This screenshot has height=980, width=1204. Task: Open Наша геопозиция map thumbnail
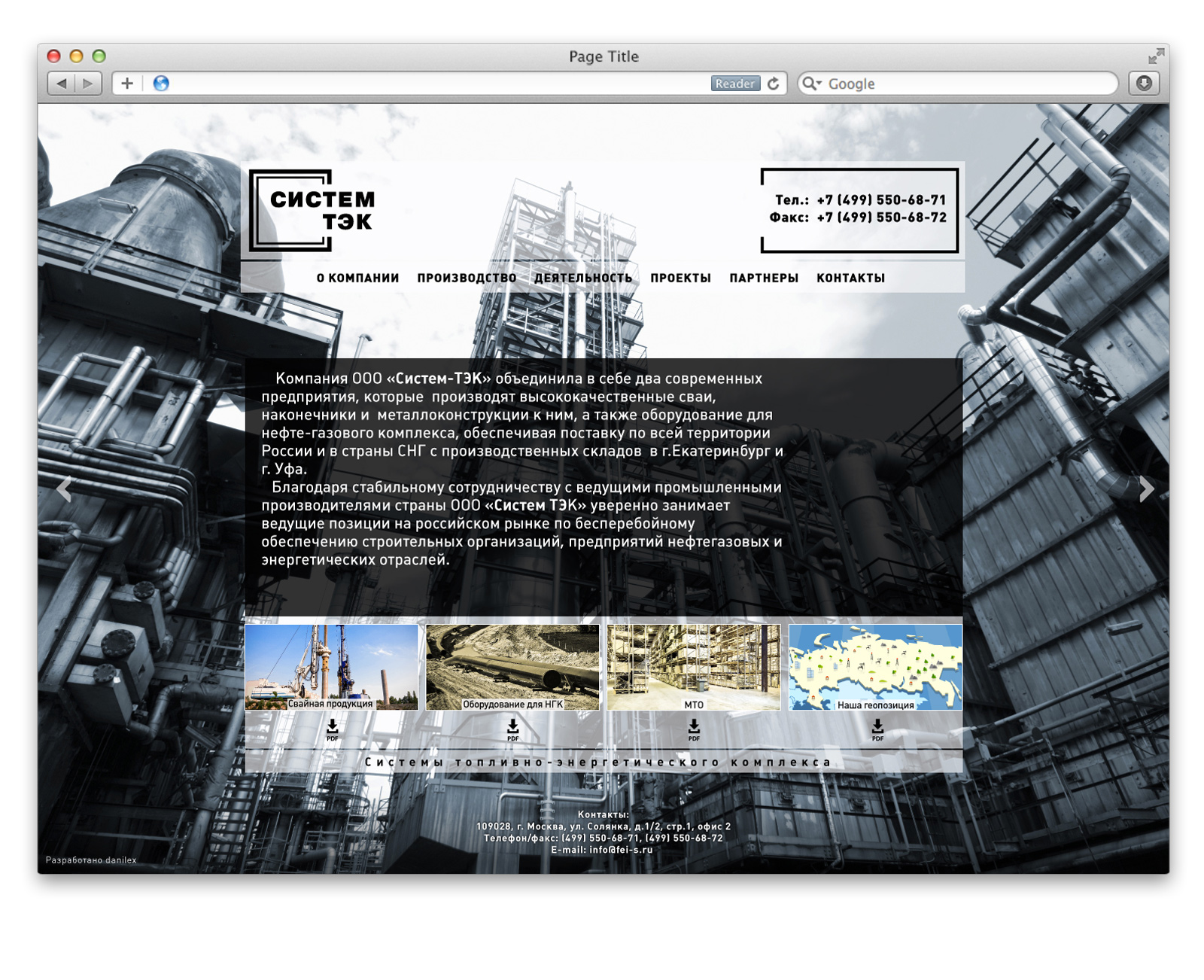[875, 667]
